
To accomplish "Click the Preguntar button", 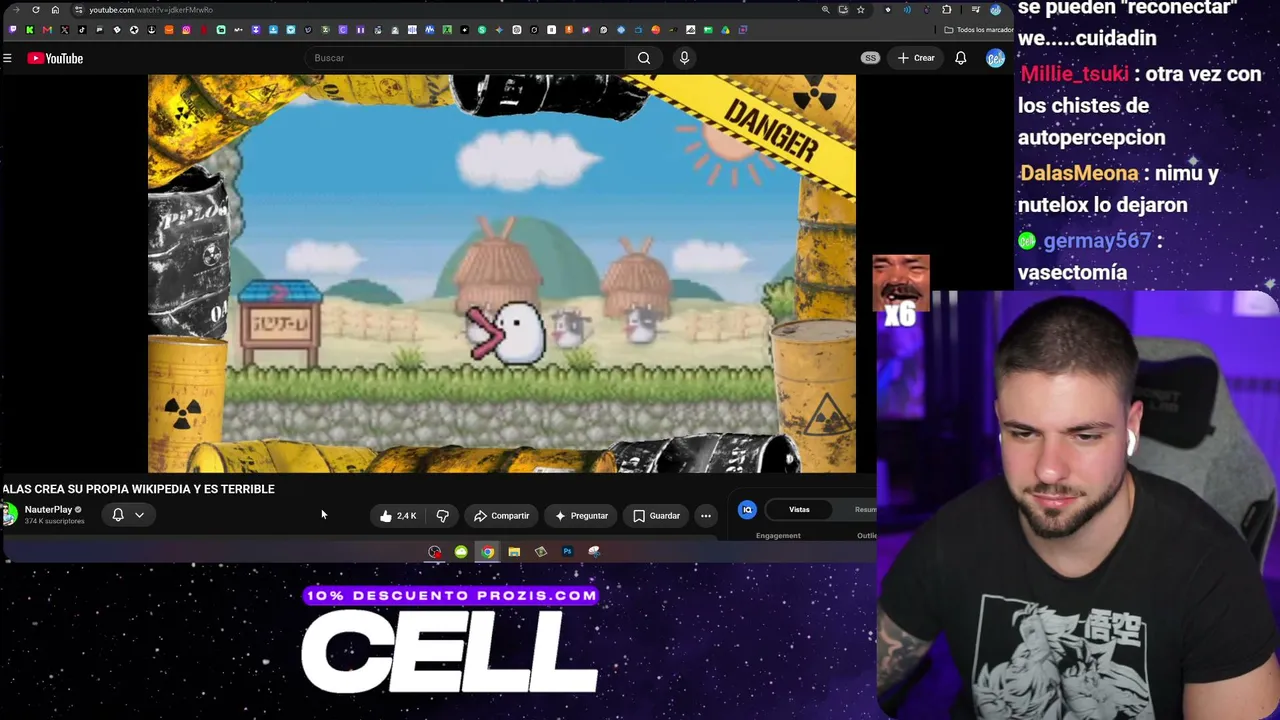I will point(581,516).
